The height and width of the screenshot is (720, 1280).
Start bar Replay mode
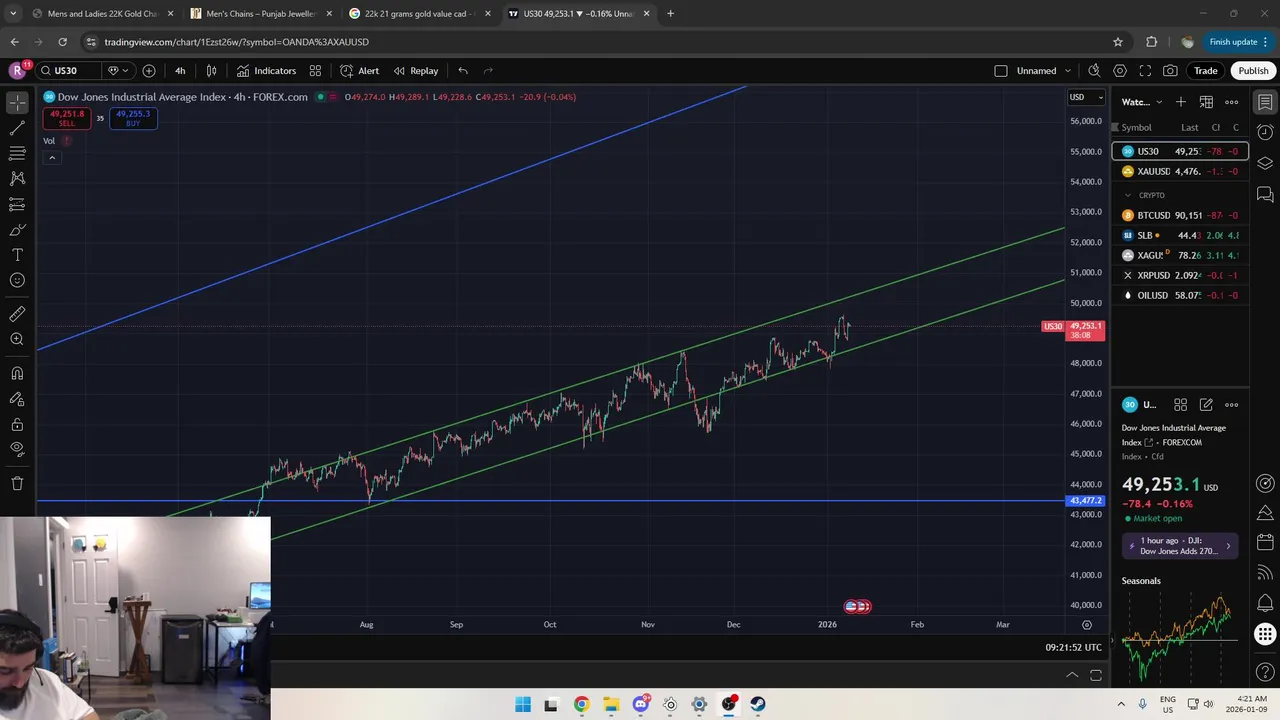tap(416, 71)
